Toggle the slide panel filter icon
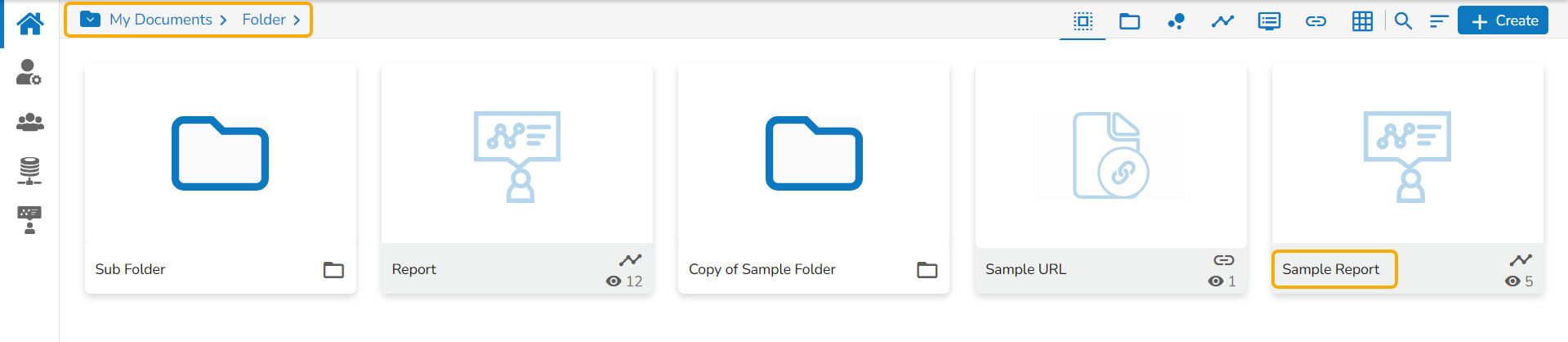 (x=1269, y=21)
